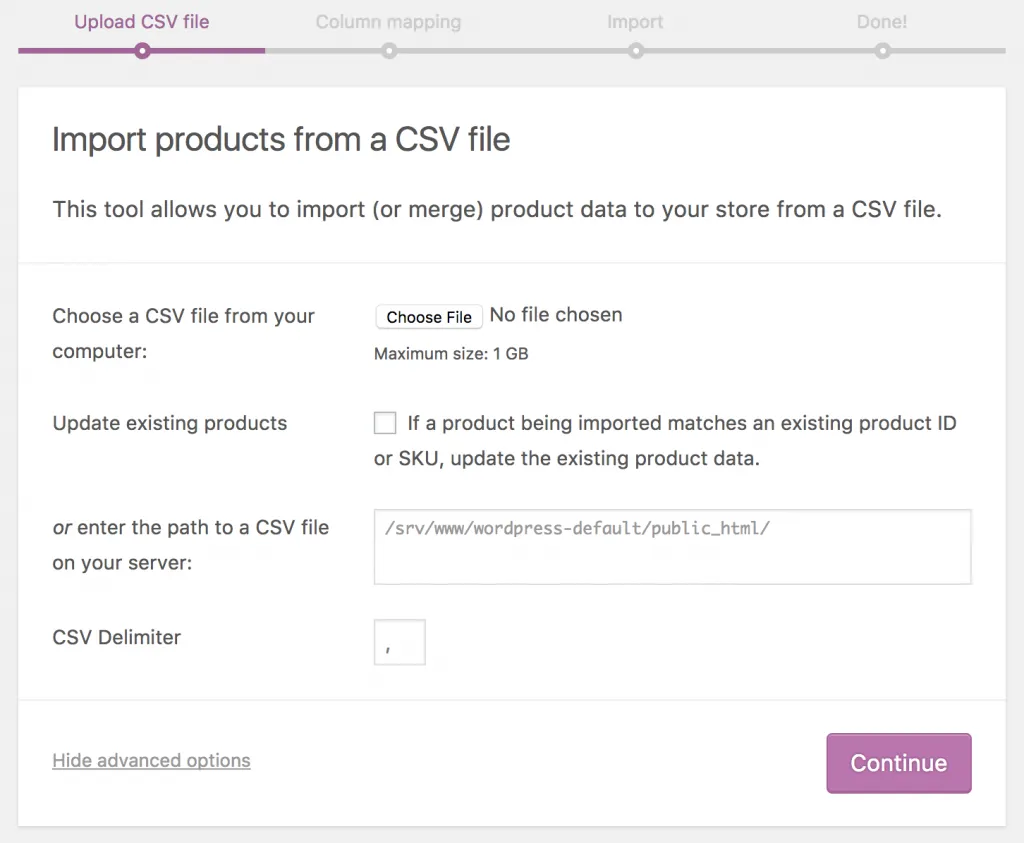The height and width of the screenshot is (843, 1024).
Task: Select the Upload CSV file step label
Action: 141,21
